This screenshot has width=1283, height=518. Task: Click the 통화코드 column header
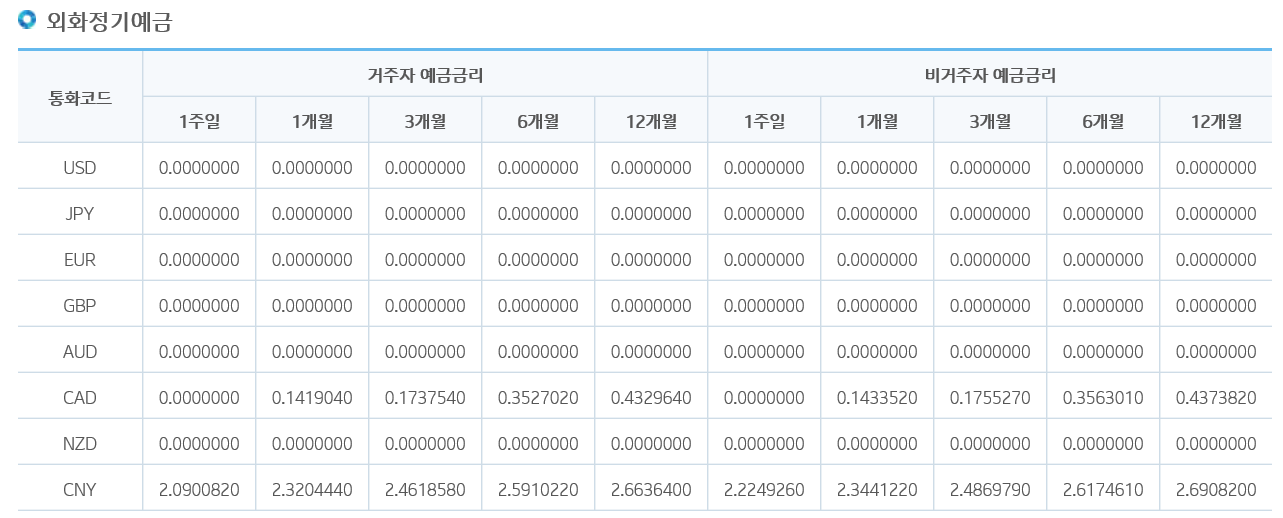[x=80, y=98]
